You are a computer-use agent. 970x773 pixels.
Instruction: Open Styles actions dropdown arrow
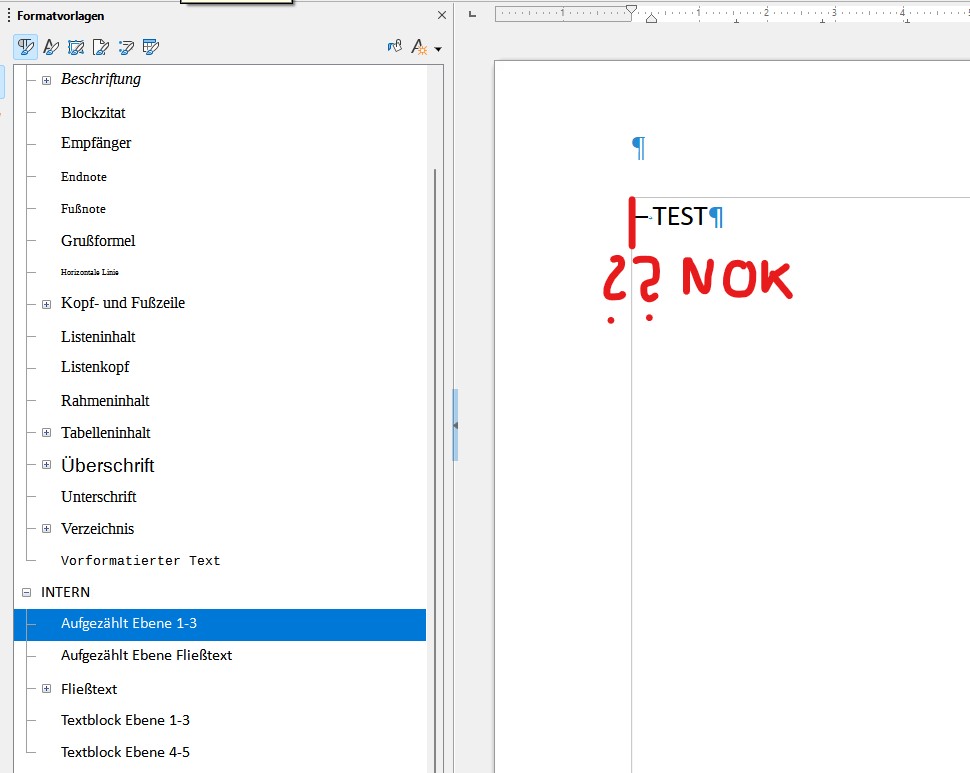[x=438, y=49]
